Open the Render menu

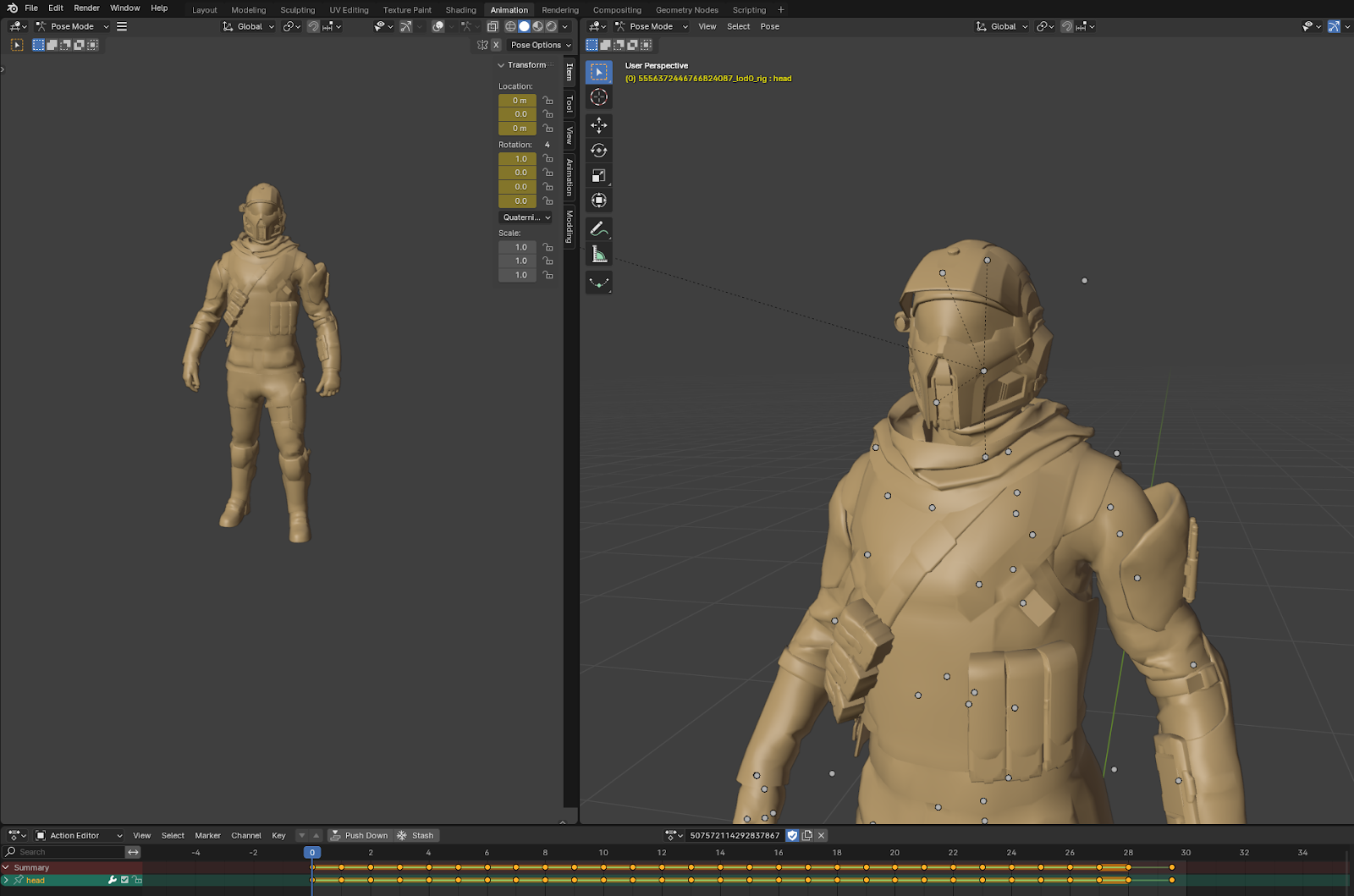click(86, 8)
